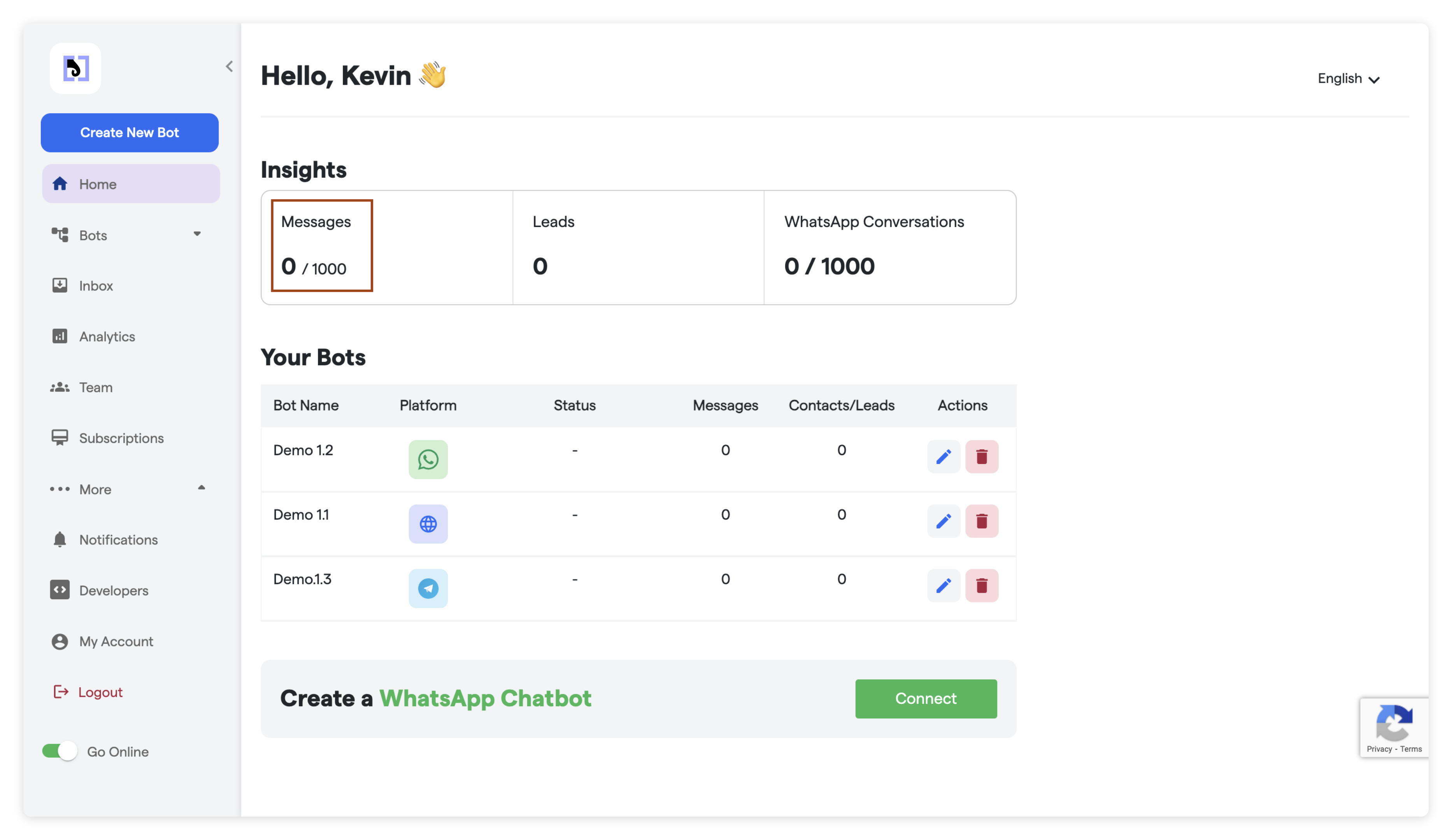Expand the Bots submenu arrow
The image size is (1452, 840).
tap(197, 234)
